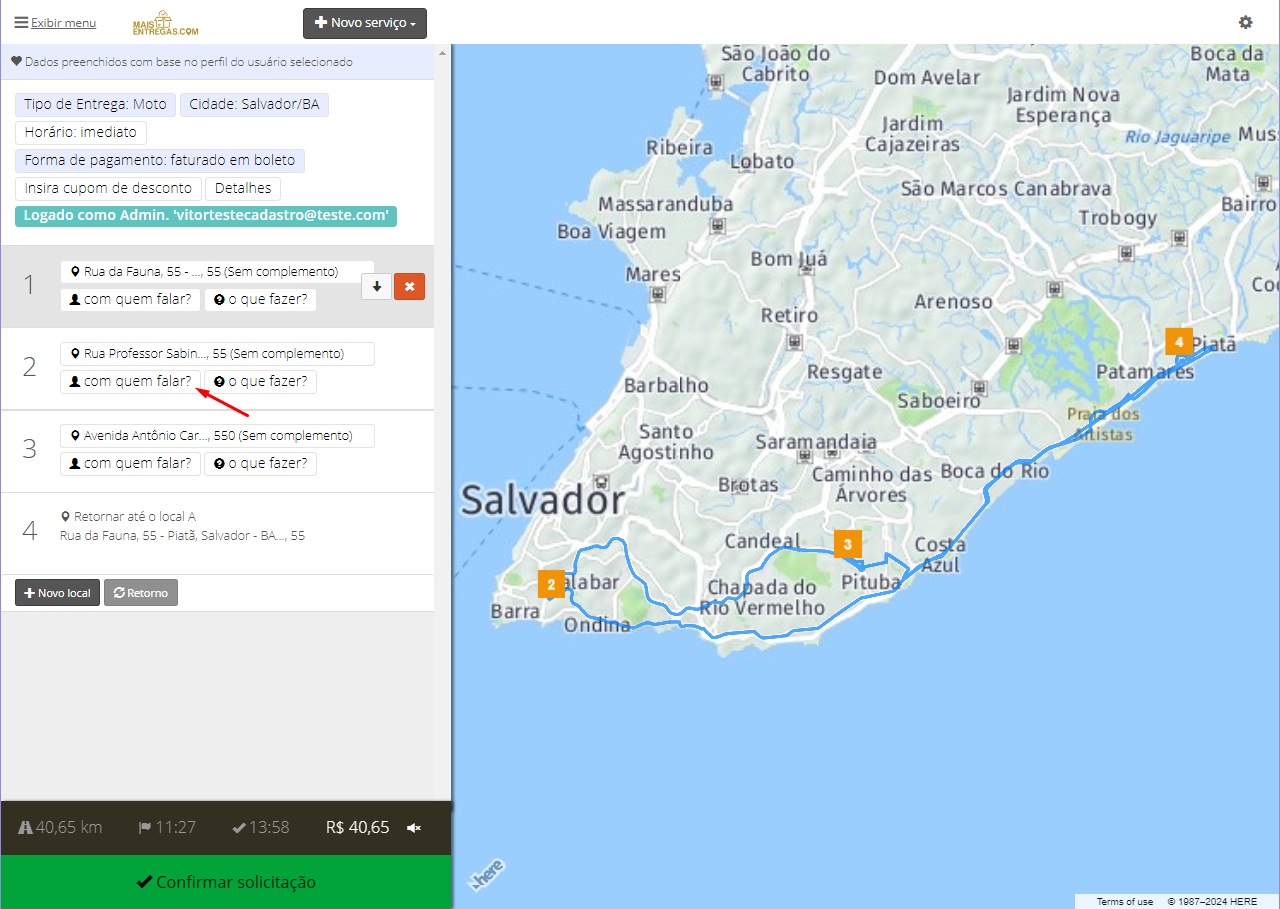Viewport: 1280px width, 909px height.
Task: Open the Novo serviço dropdown
Action: 365,23
